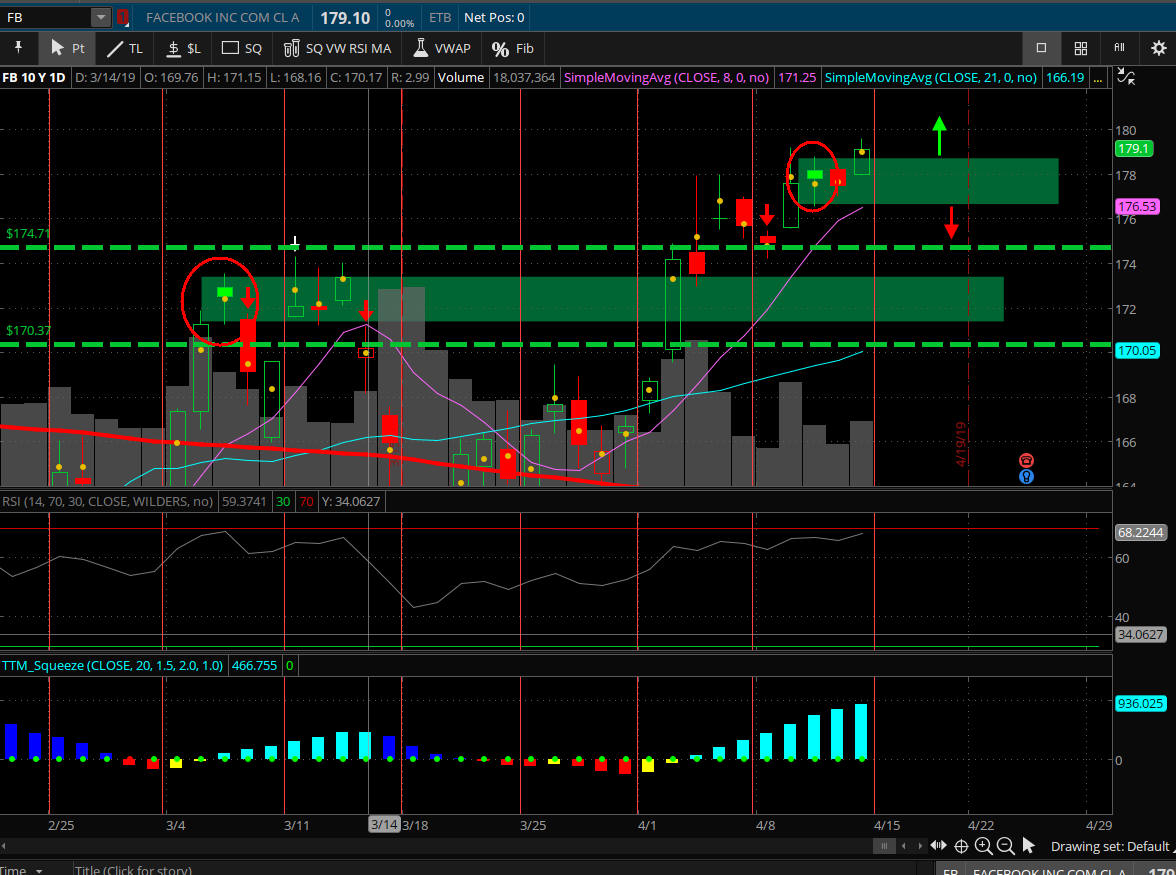Click the zoom in magnifier icon
Screen dimensions: 1176x875
(x=983, y=846)
